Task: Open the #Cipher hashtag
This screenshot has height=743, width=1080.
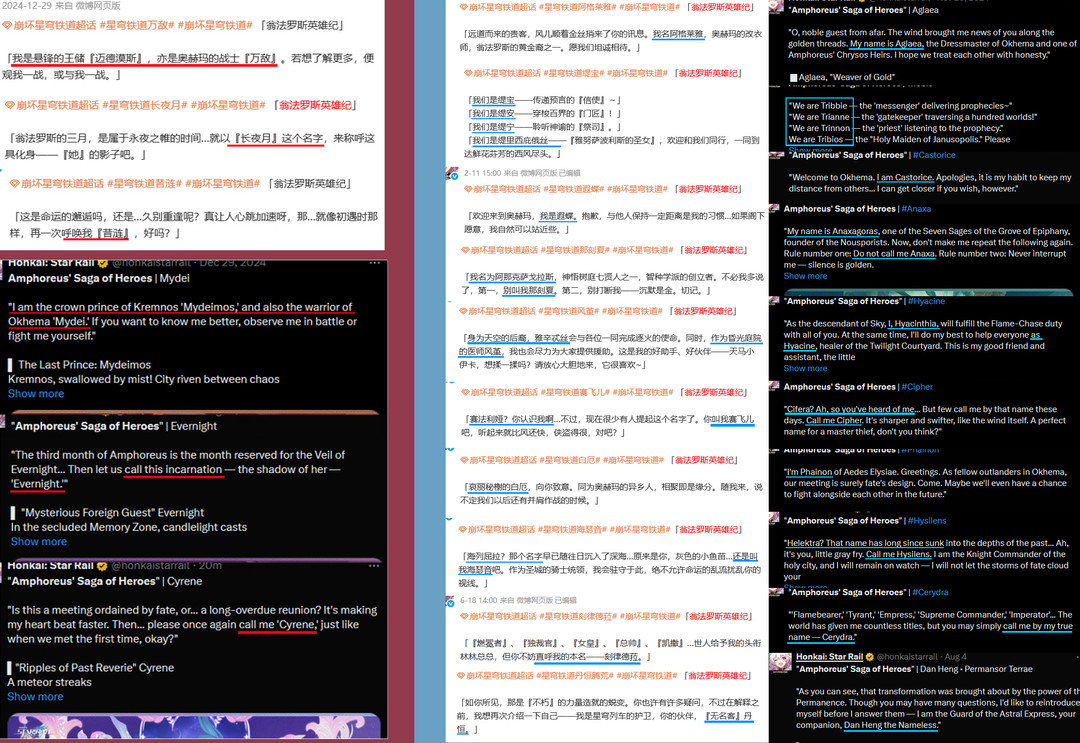Action: click(x=917, y=387)
